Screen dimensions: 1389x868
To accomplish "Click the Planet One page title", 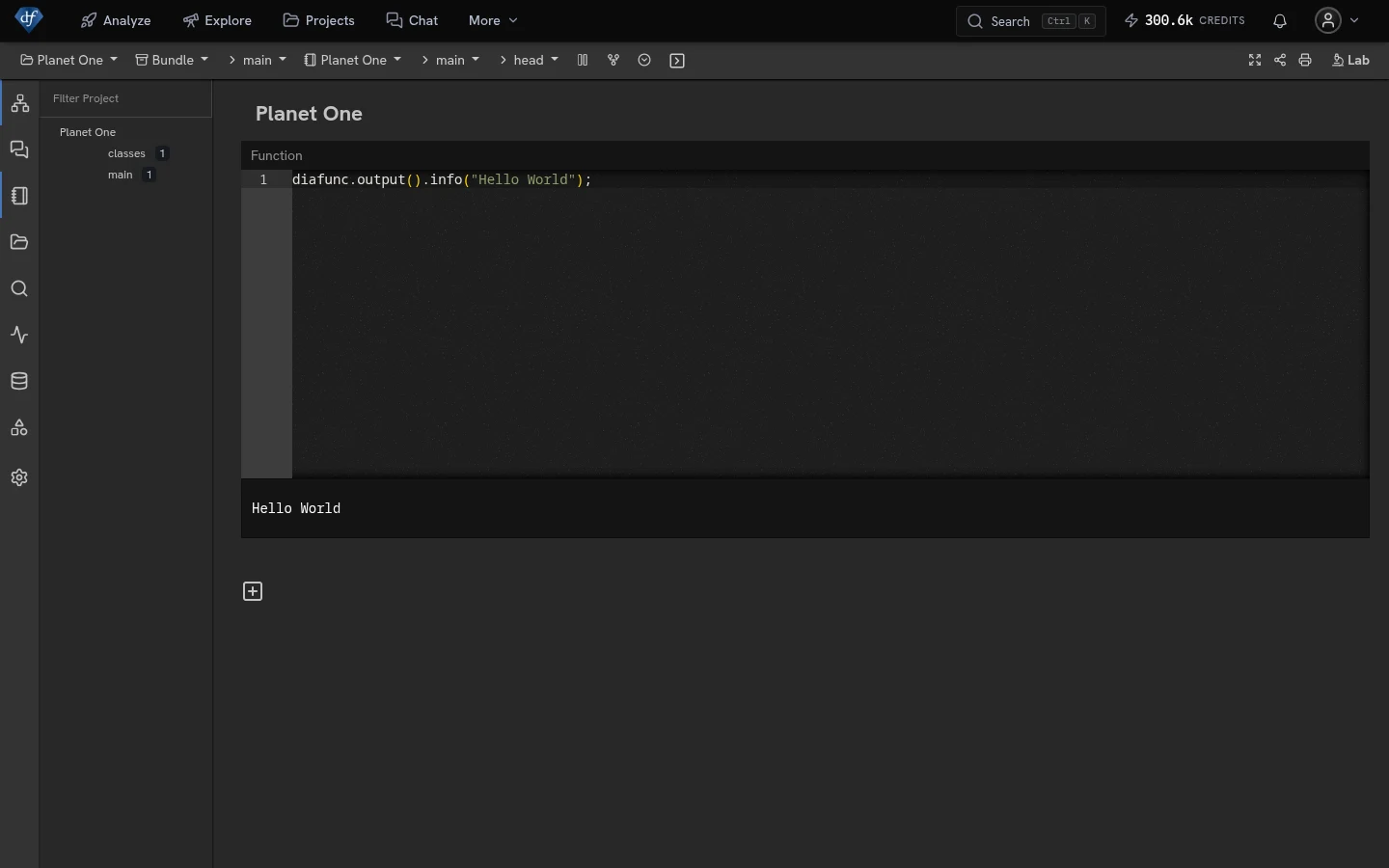I will pos(309,114).
